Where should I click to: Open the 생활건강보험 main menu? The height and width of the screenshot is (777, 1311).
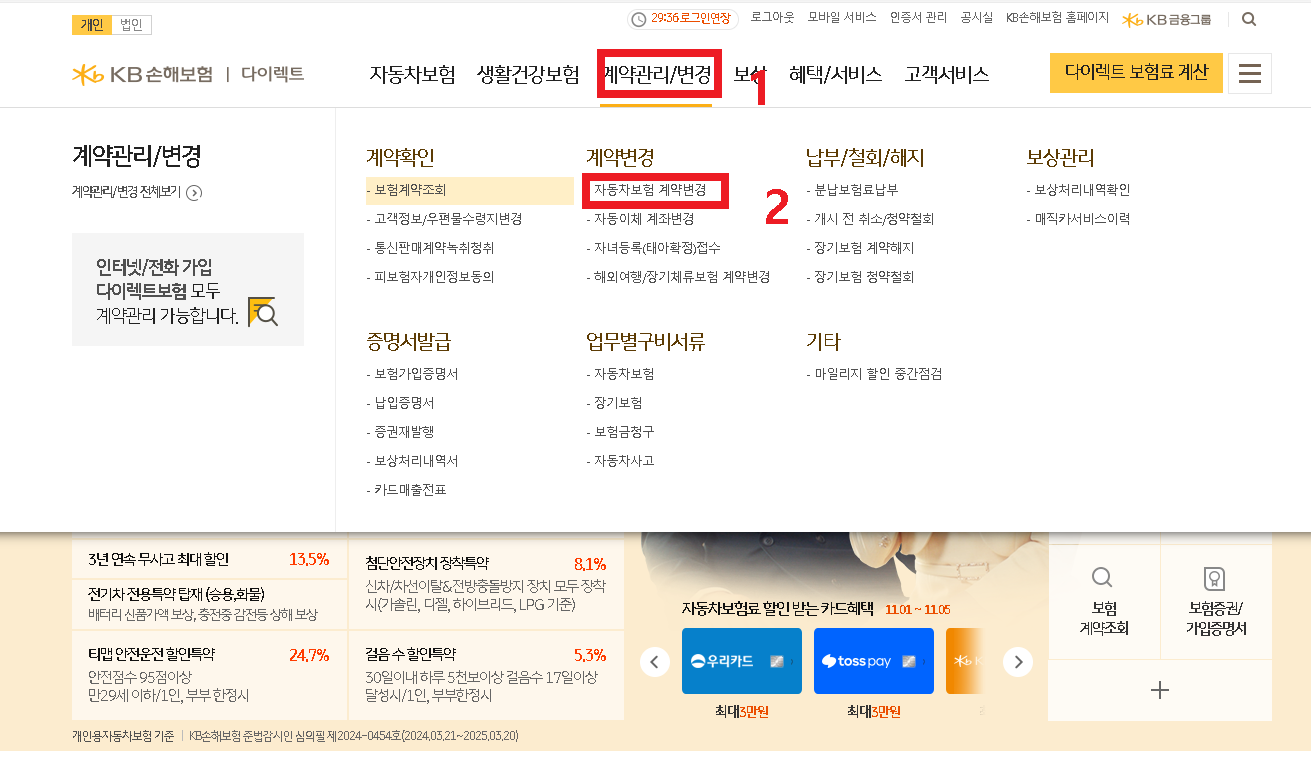[x=528, y=74]
